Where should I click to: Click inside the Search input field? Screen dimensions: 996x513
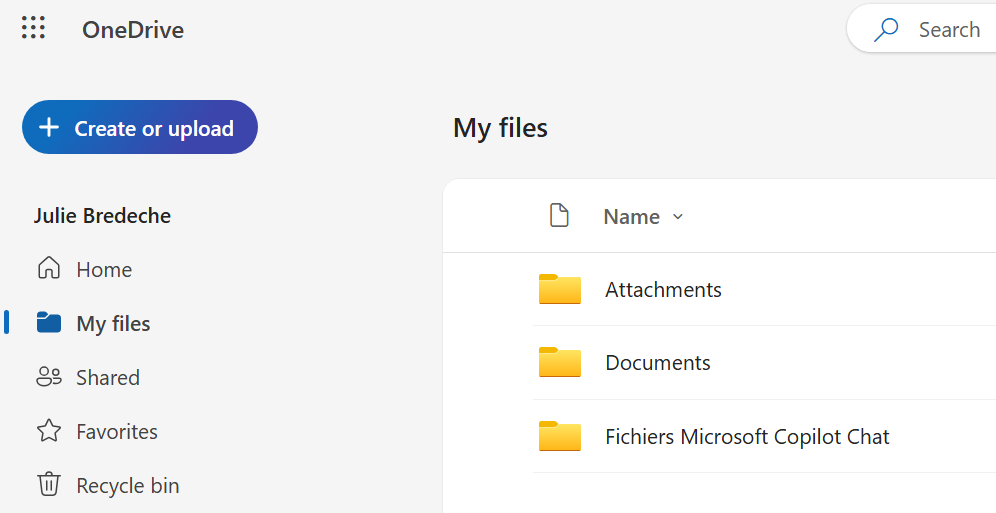pos(950,30)
